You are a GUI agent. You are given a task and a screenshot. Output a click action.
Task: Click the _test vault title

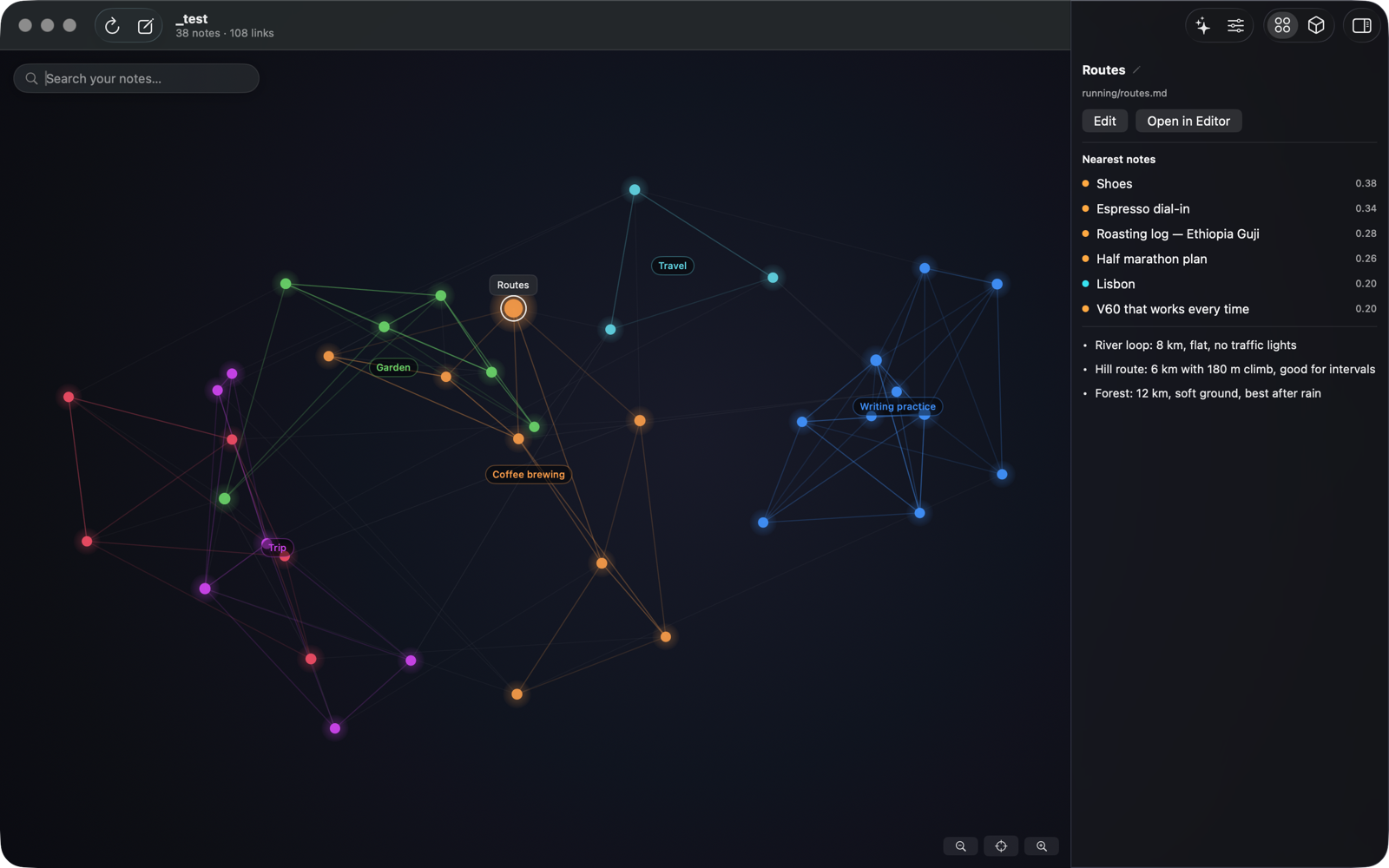point(192,19)
